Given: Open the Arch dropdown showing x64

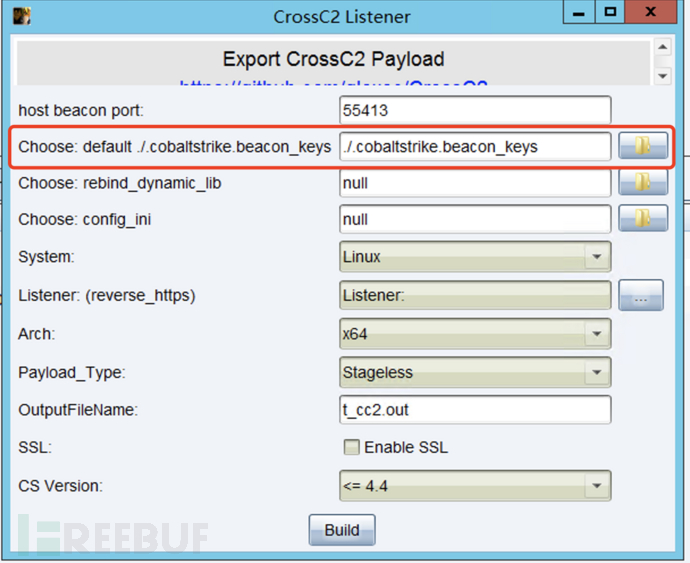Looking at the screenshot, I should [x=475, y=334].
